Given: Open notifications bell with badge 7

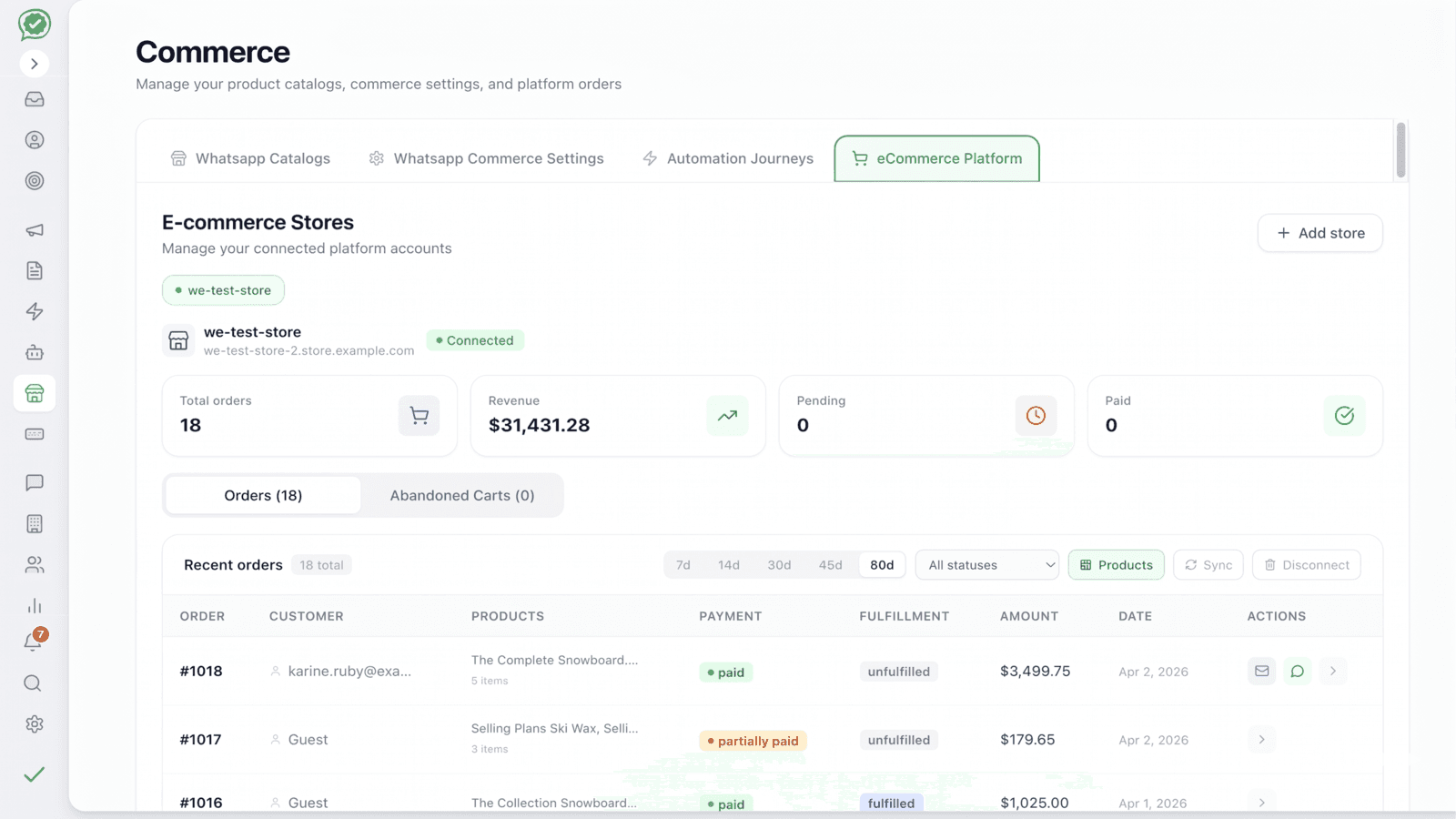Looking at the screenshot, I should (x=35, y=641).
